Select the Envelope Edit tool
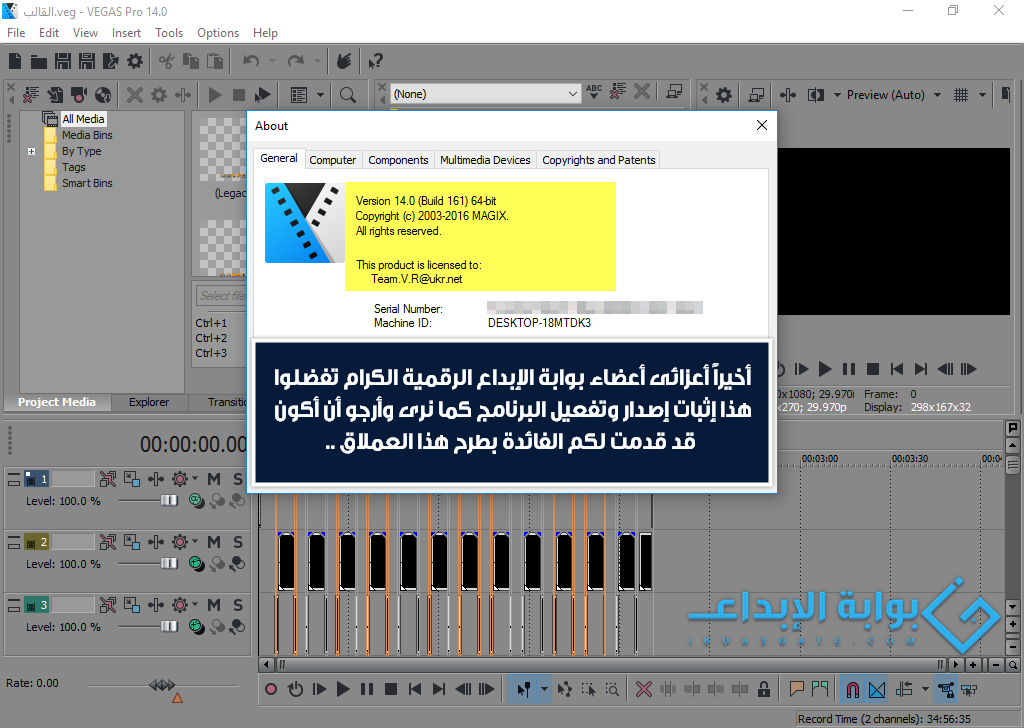This screenshot has height=728, width=1024. coord(565,689)
